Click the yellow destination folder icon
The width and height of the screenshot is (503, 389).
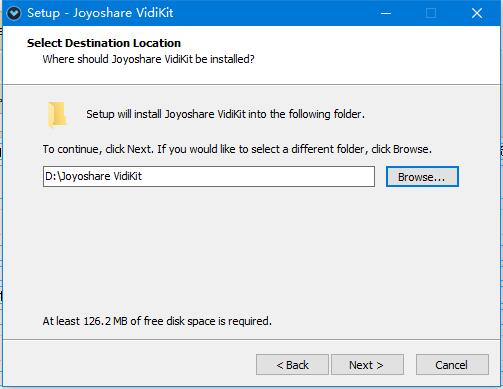57,115
